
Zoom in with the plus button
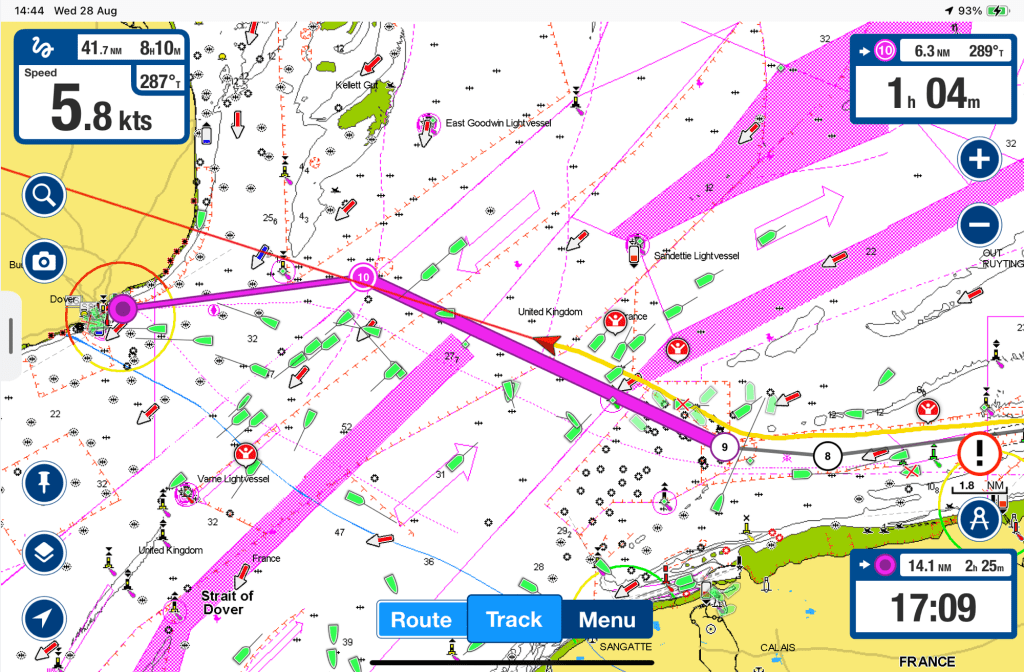[980, 159]
